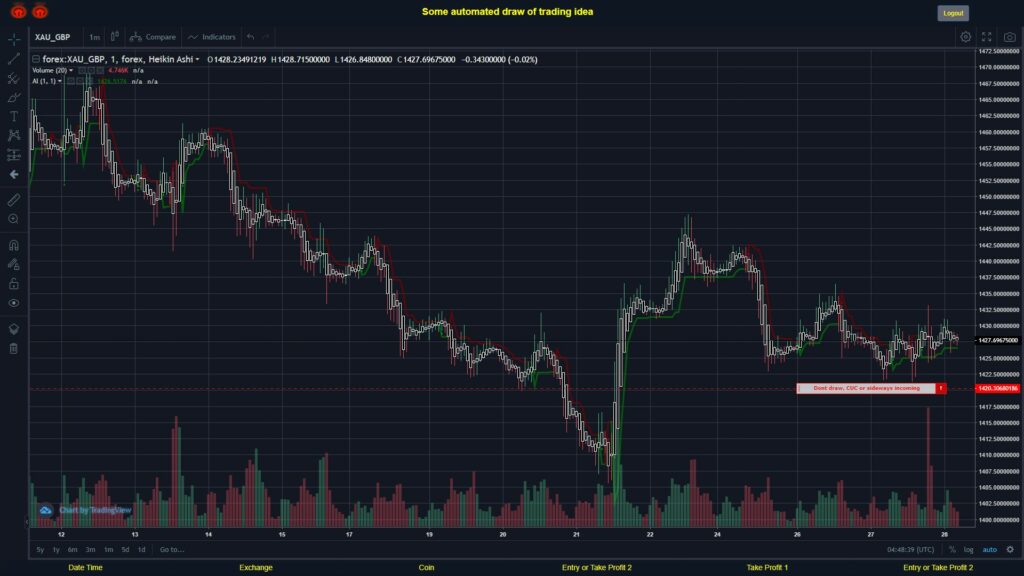Viewport: 1024px width, 576px height.
Task: Click the Date Time column header
Action: tap(86, 568)
